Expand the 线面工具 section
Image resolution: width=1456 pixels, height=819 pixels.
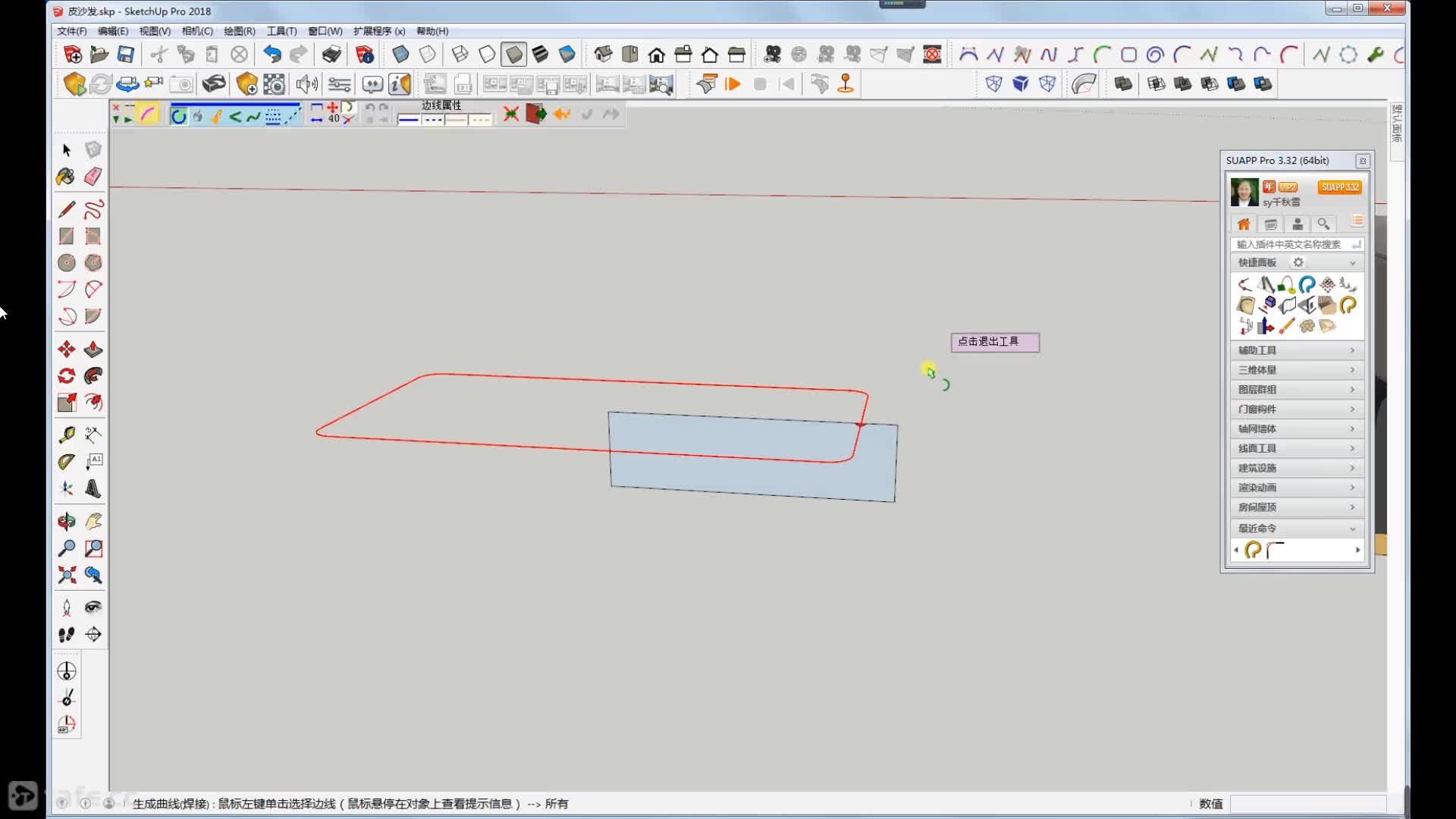point(1297,449)
